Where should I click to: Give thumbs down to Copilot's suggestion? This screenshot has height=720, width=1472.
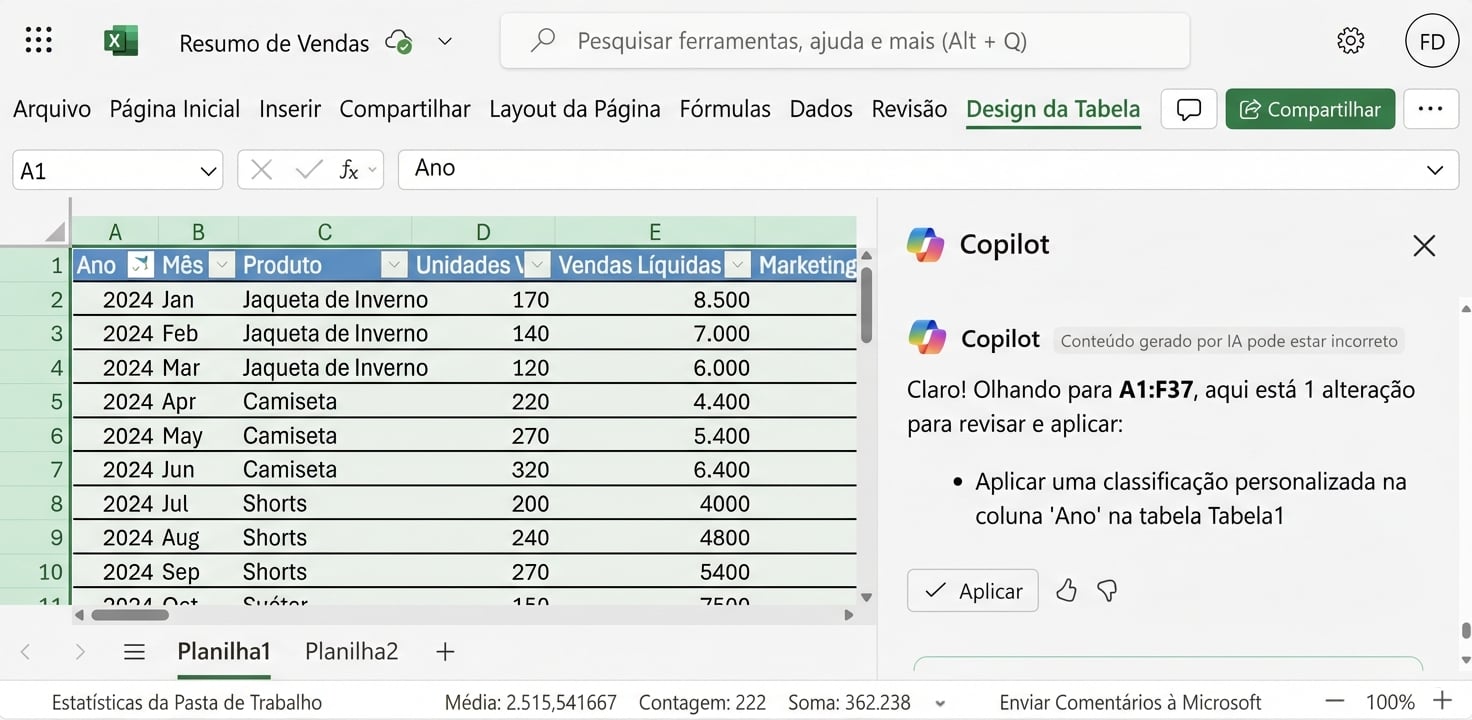(1106, 591)
